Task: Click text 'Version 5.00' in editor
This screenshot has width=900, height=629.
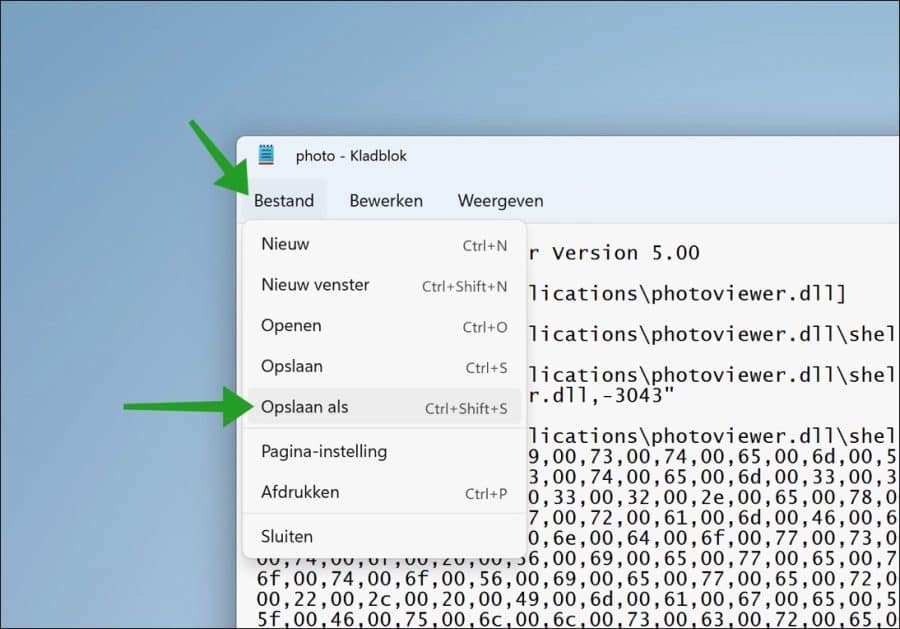Action: click(626, 253)
